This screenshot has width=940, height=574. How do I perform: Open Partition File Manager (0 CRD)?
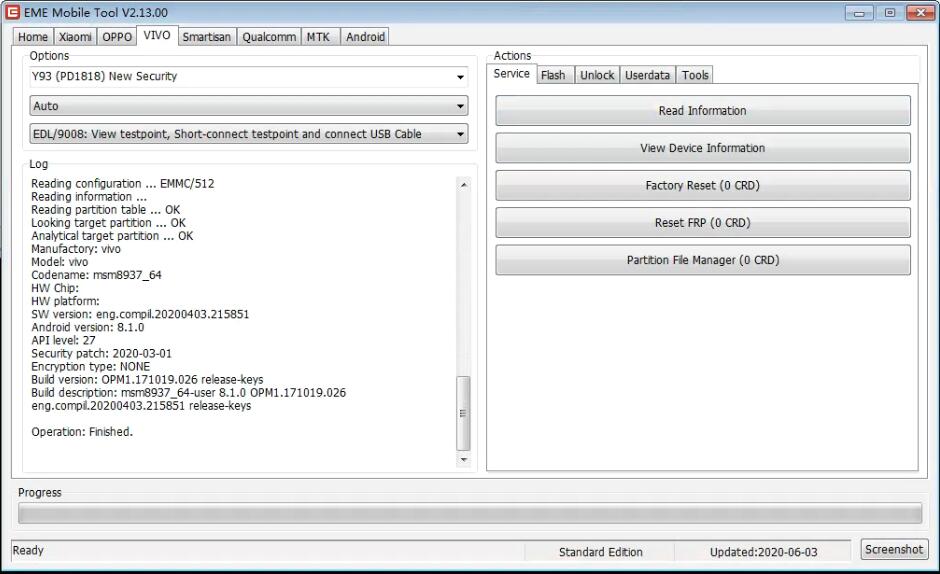point(703,260)
